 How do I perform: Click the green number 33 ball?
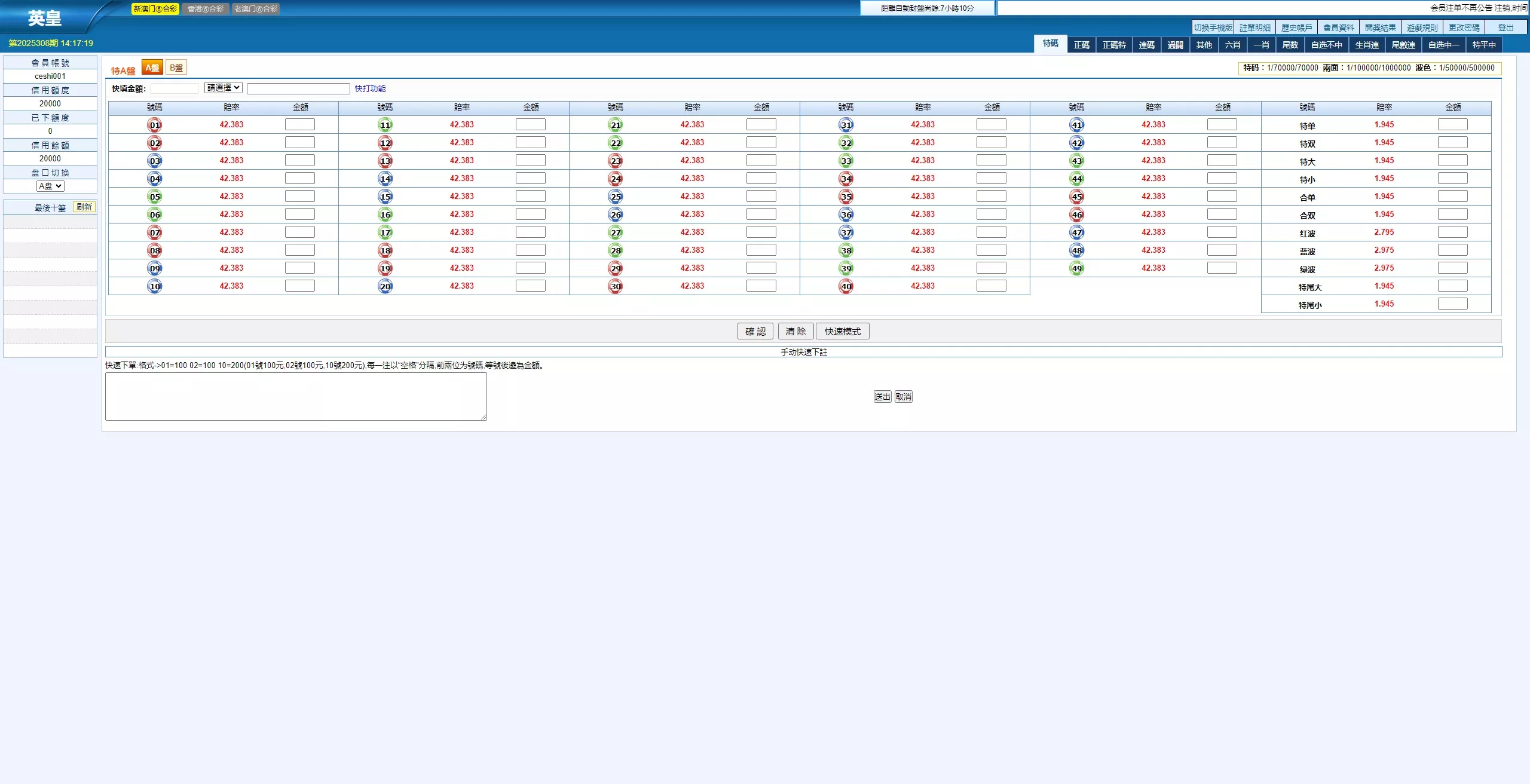[x=846, y=161]
